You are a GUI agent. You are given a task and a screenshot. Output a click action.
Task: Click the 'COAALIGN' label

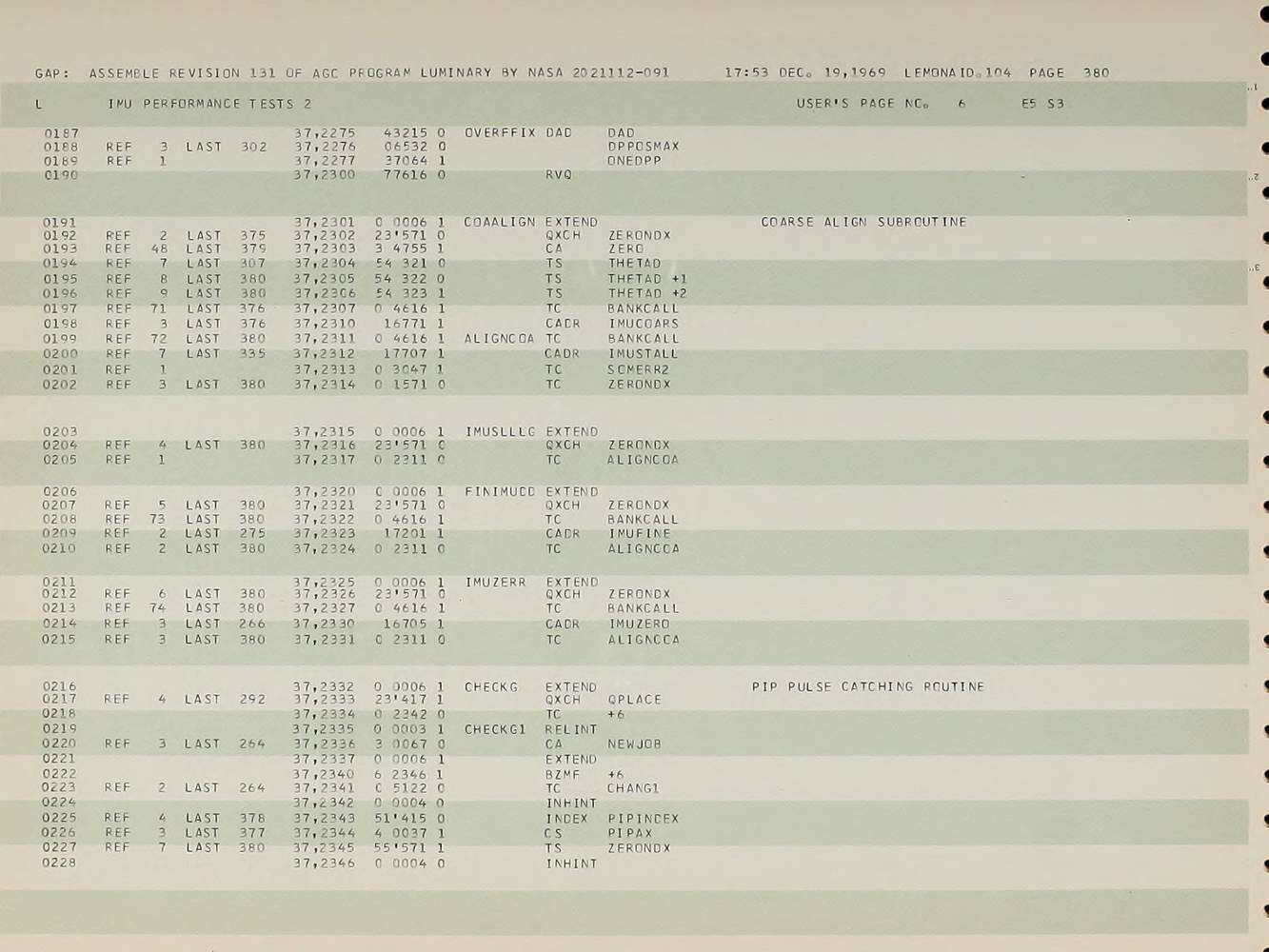(500, 222)
